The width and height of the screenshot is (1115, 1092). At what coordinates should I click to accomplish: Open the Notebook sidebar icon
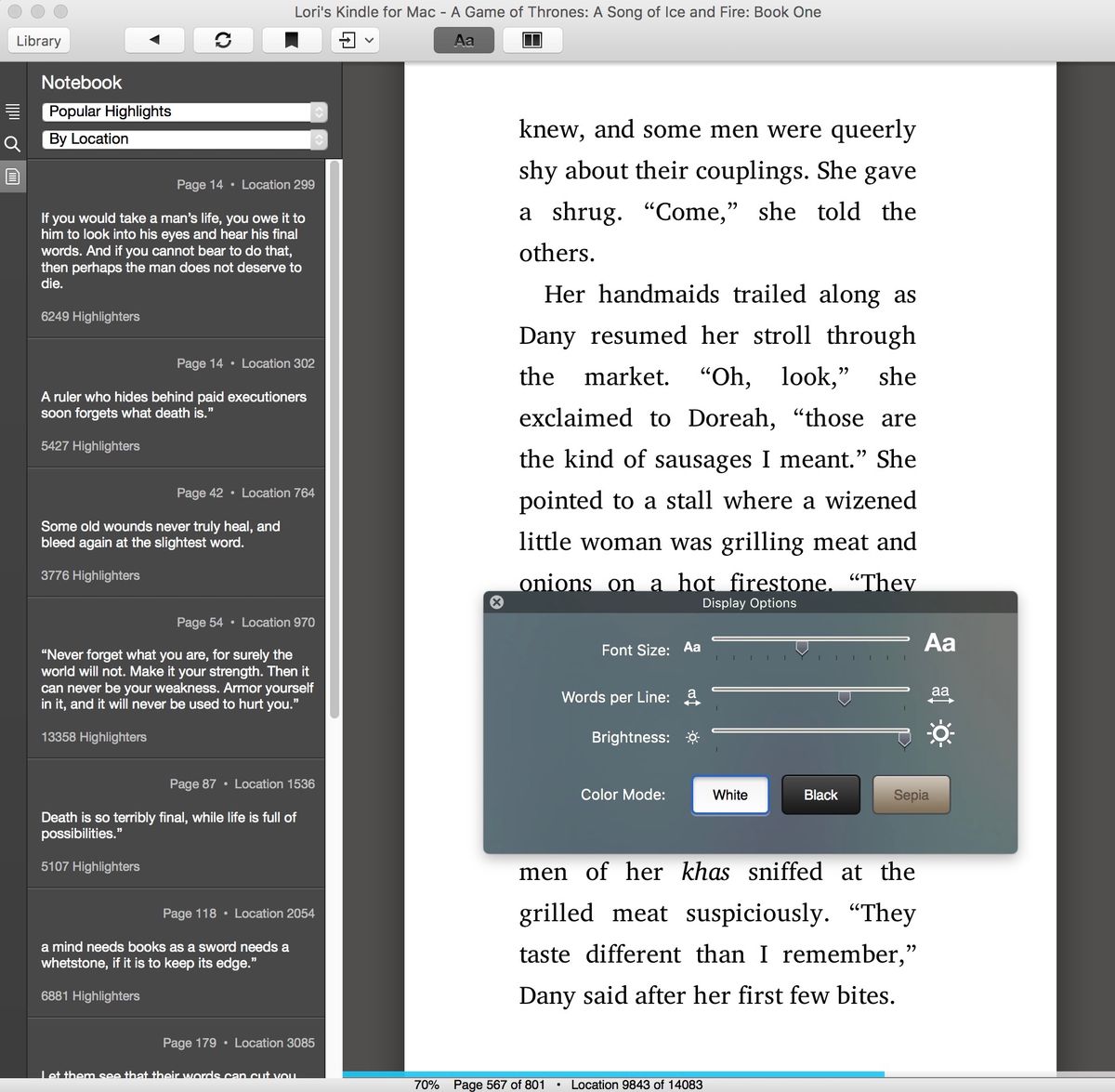coord(13,176)
